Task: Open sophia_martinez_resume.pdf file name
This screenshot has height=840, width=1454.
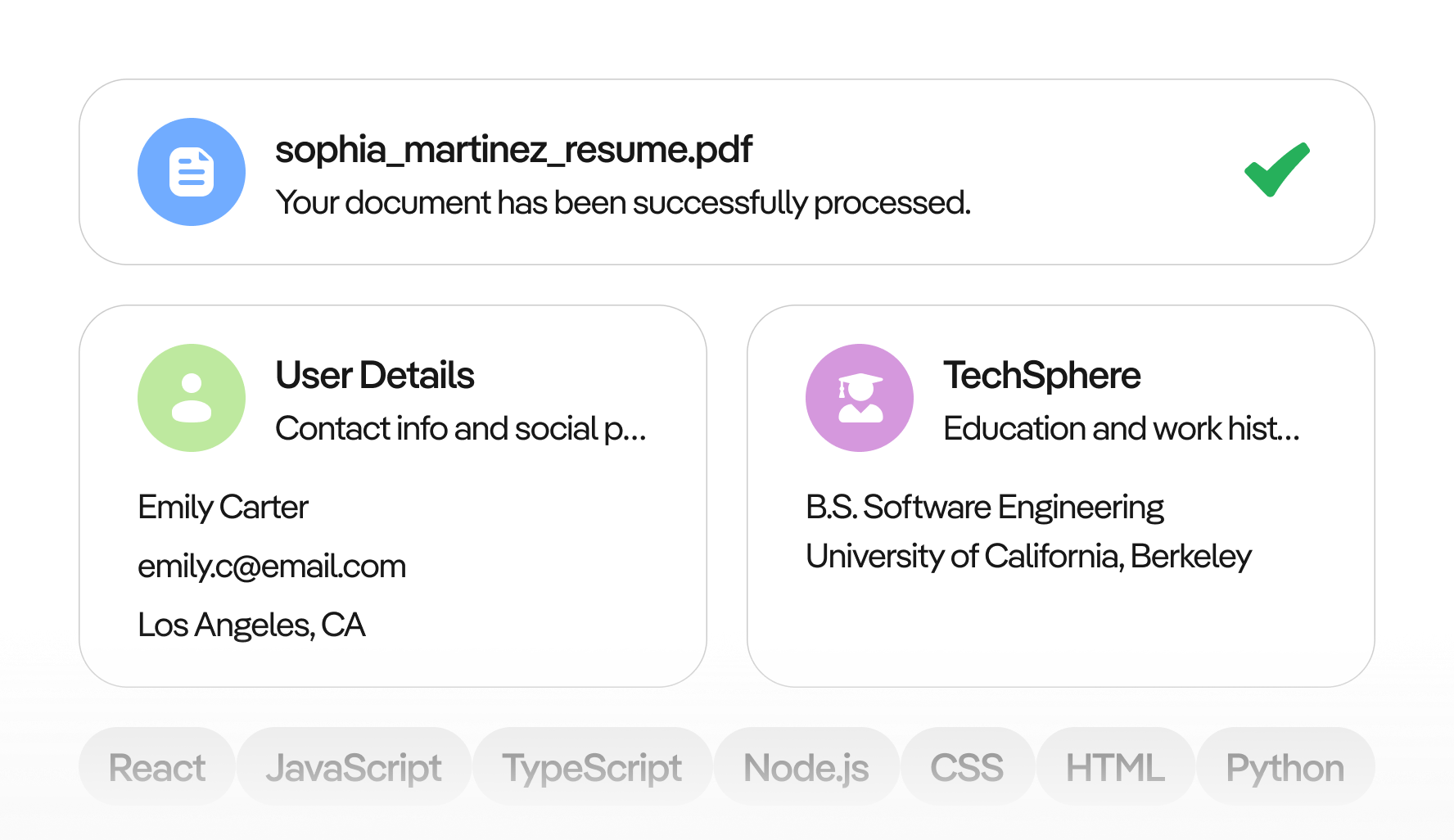Action: coord(513,150)
